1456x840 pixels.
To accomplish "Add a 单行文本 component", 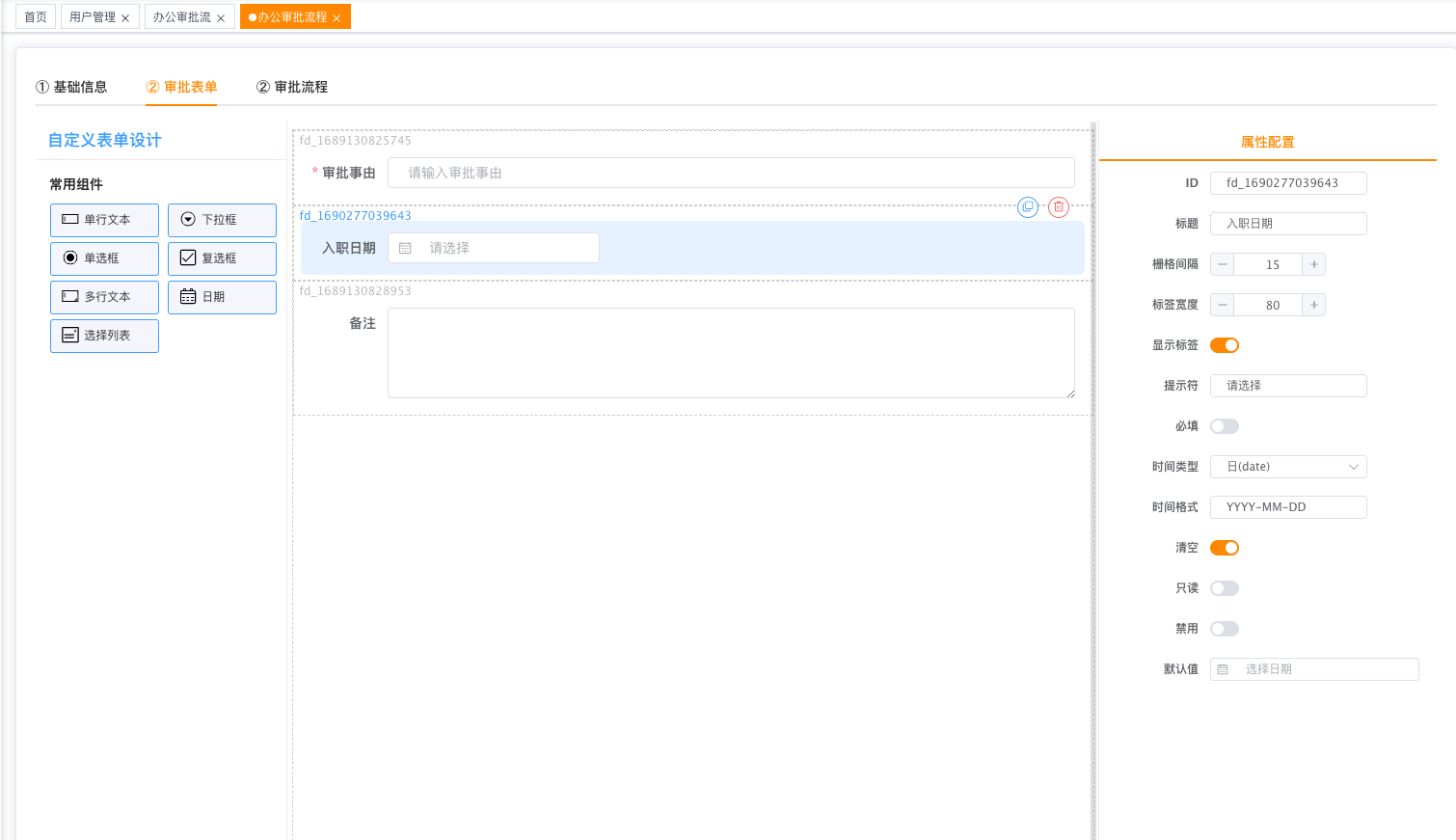I will 104,220.
